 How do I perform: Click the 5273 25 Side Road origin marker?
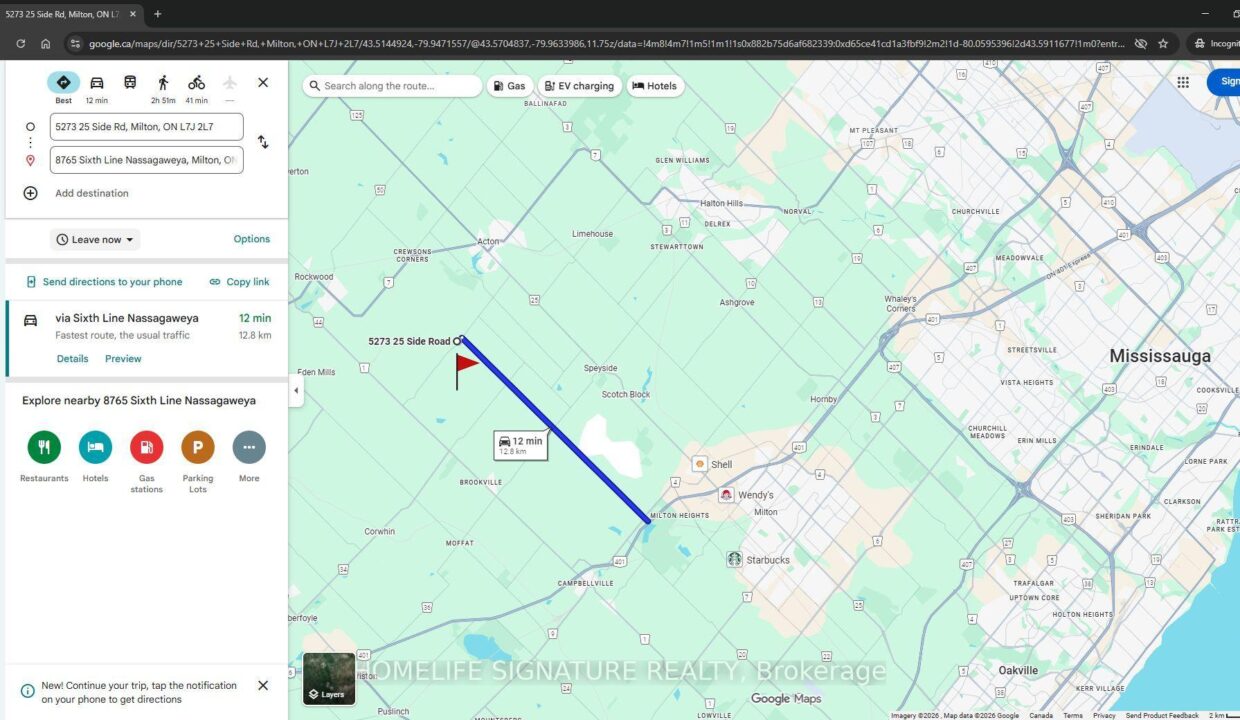pos(458,341)
